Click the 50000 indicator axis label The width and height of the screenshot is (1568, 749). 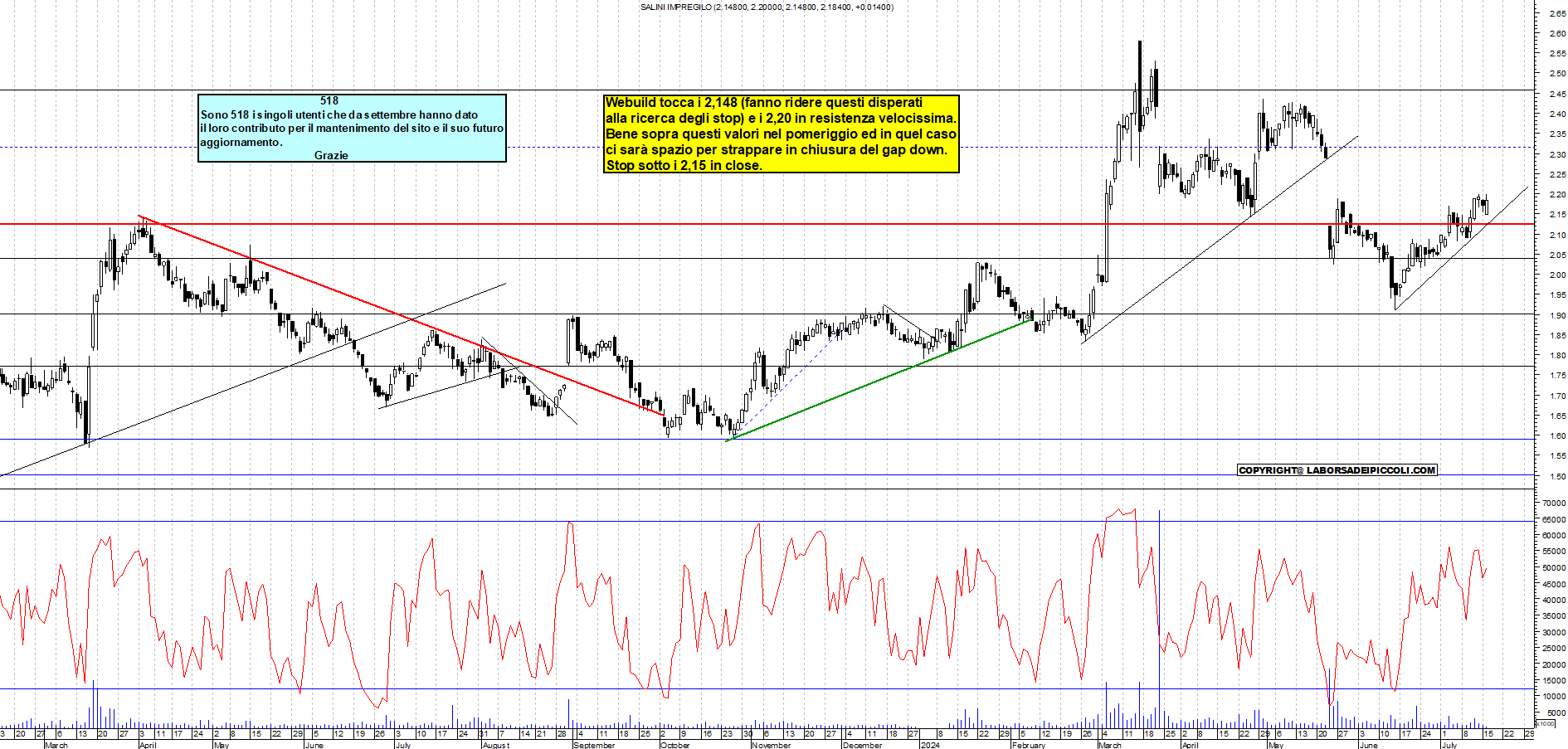1554,567
